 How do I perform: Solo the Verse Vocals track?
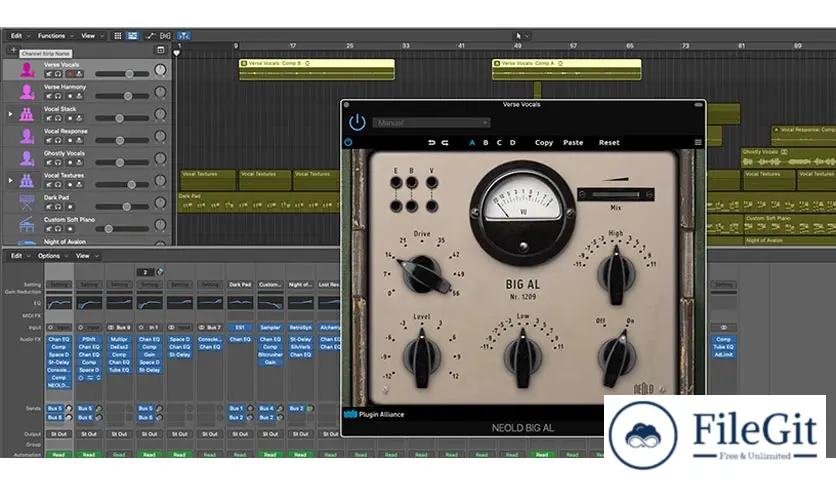pos(58,74)
